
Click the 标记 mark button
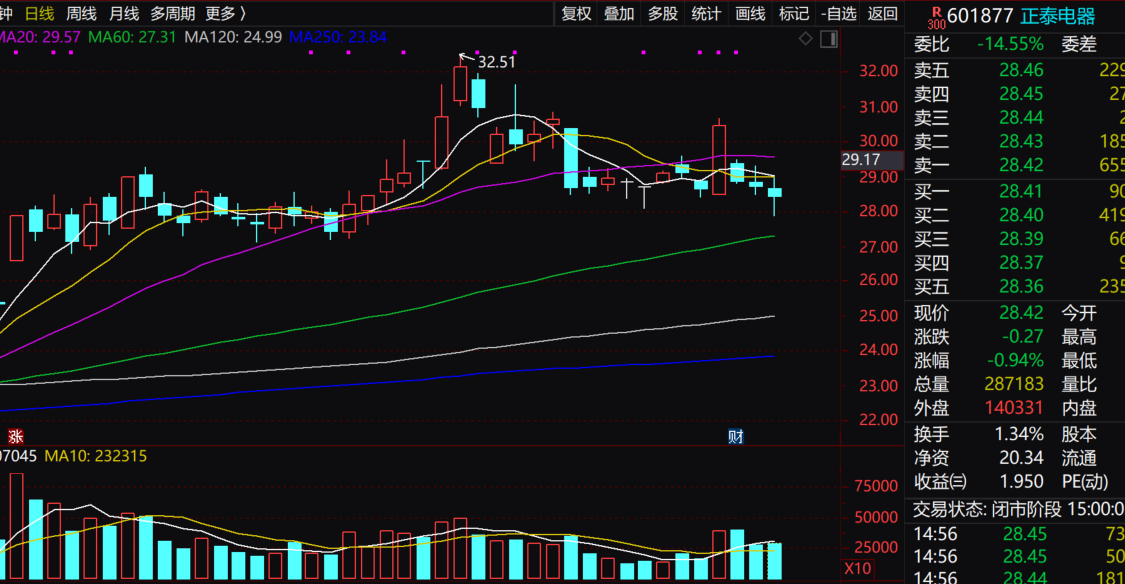click(794, 13)
